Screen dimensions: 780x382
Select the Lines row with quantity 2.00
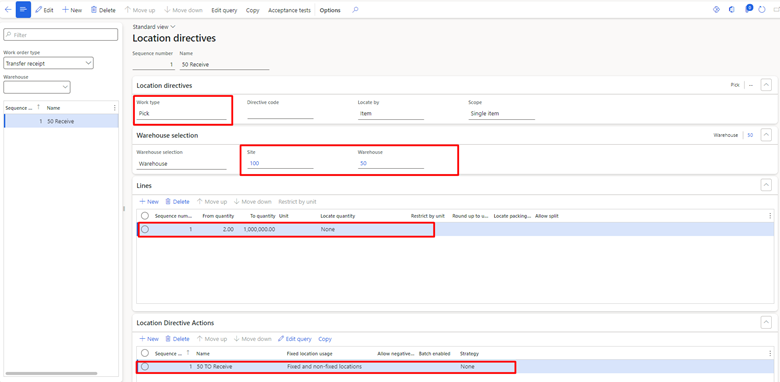coord(145,229)
